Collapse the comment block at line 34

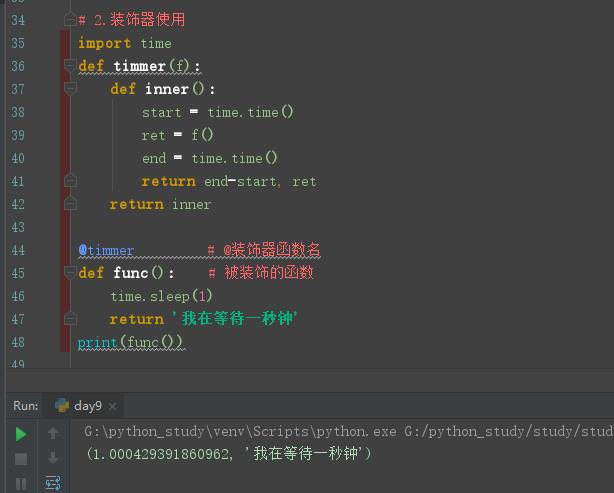coord(70,19)
